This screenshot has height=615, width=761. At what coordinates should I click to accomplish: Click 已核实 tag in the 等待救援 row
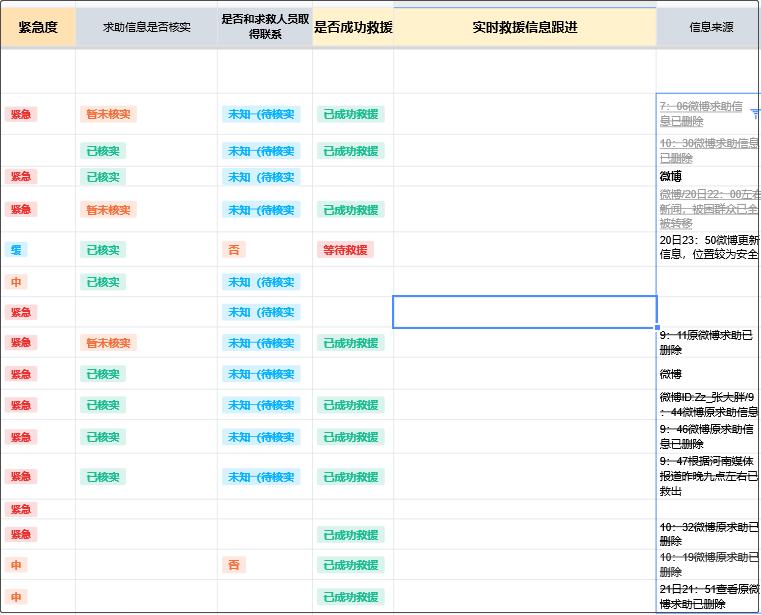(x=103, y=250)
